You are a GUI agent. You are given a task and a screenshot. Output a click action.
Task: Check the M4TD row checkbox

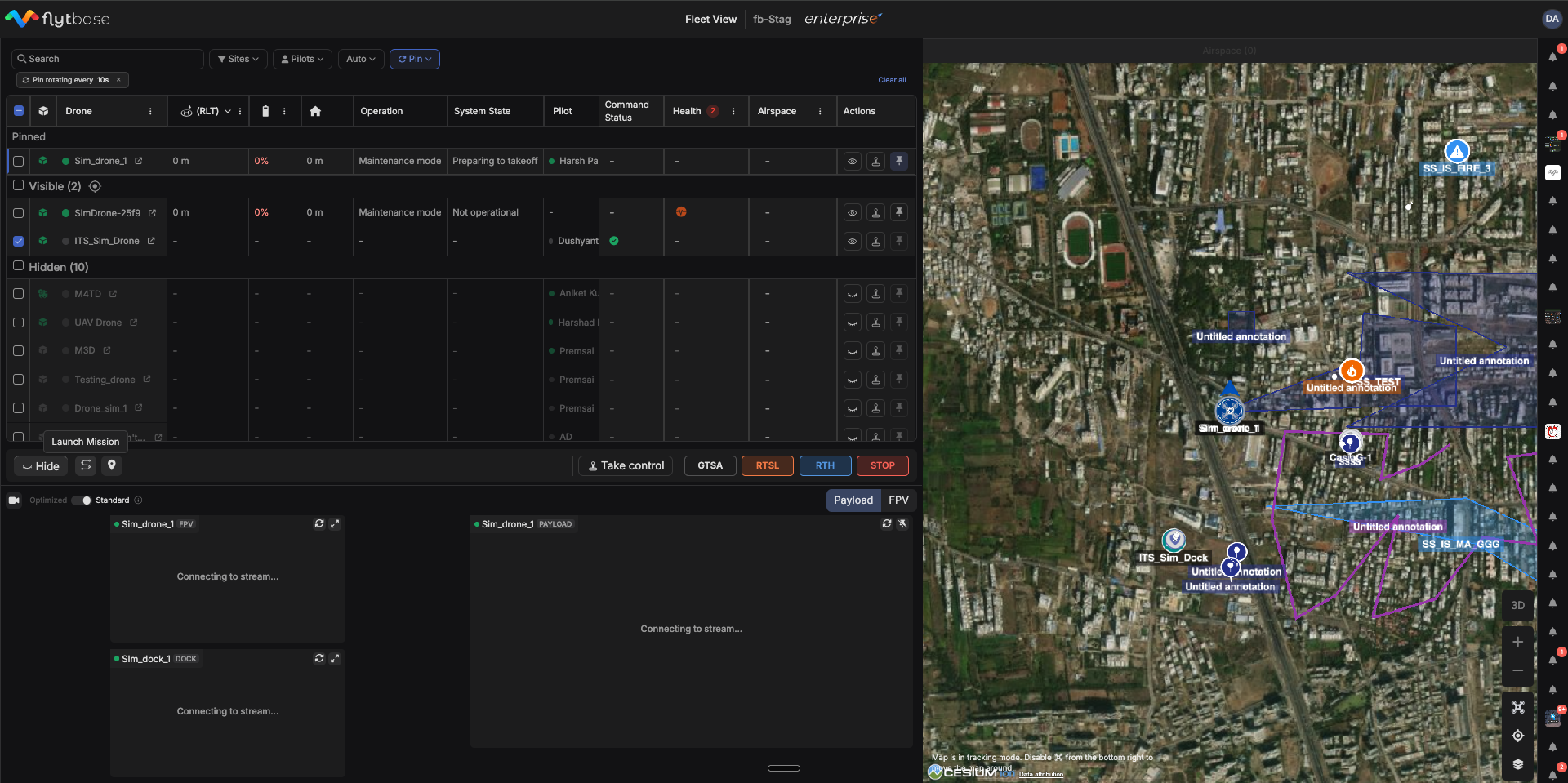19,294
